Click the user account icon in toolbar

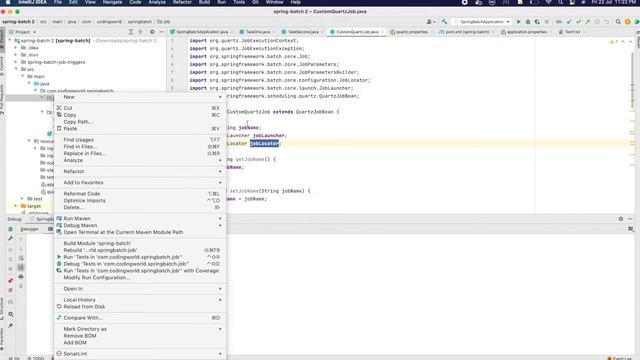[431, 22]
